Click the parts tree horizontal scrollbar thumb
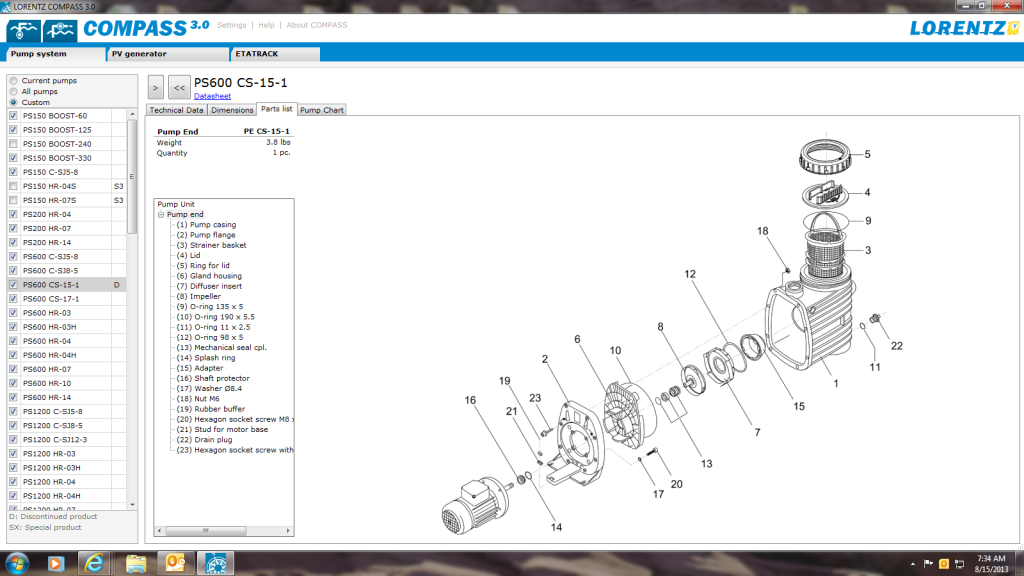The width and height of the screenshot is (1024, 576). pos(206,531)
